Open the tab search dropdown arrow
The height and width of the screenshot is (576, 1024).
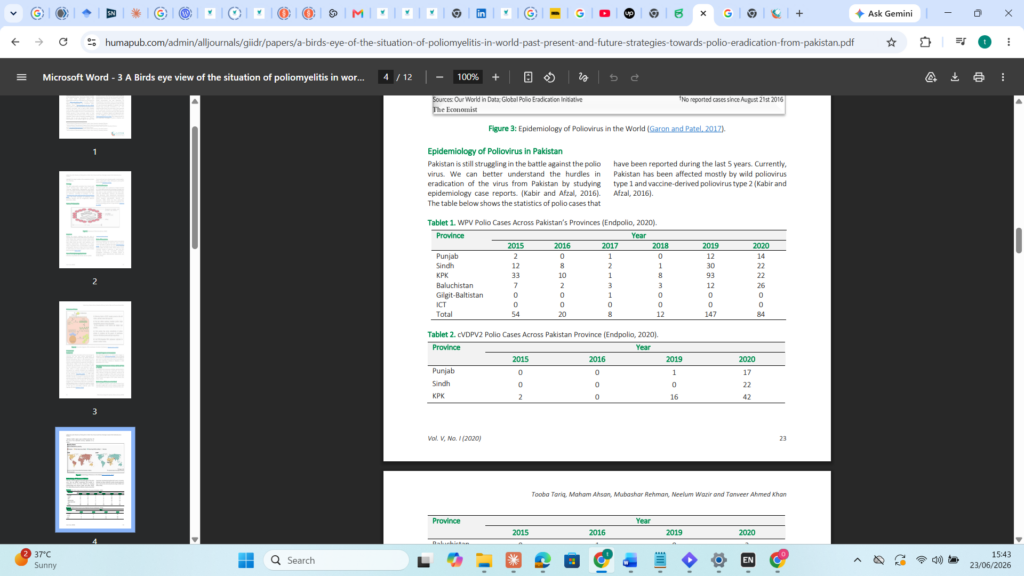click(x=13, y=13)
